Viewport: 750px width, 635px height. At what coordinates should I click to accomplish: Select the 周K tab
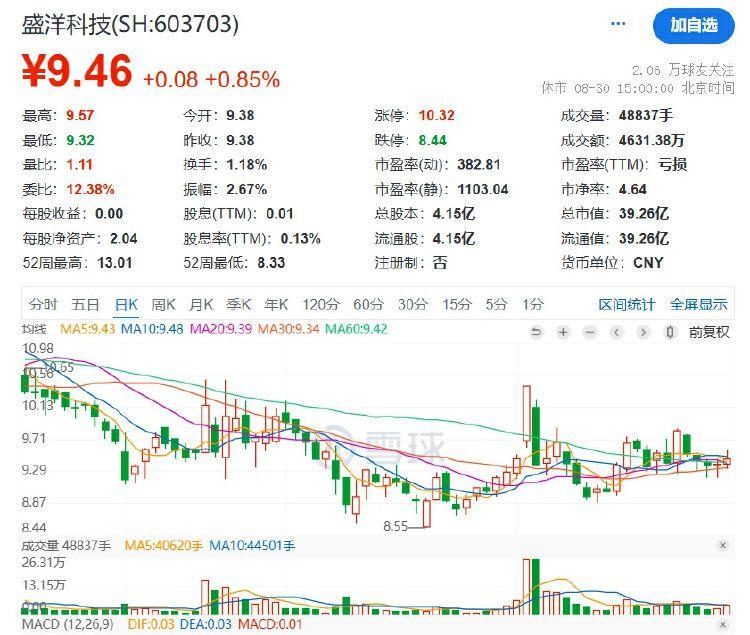(164, 304)
